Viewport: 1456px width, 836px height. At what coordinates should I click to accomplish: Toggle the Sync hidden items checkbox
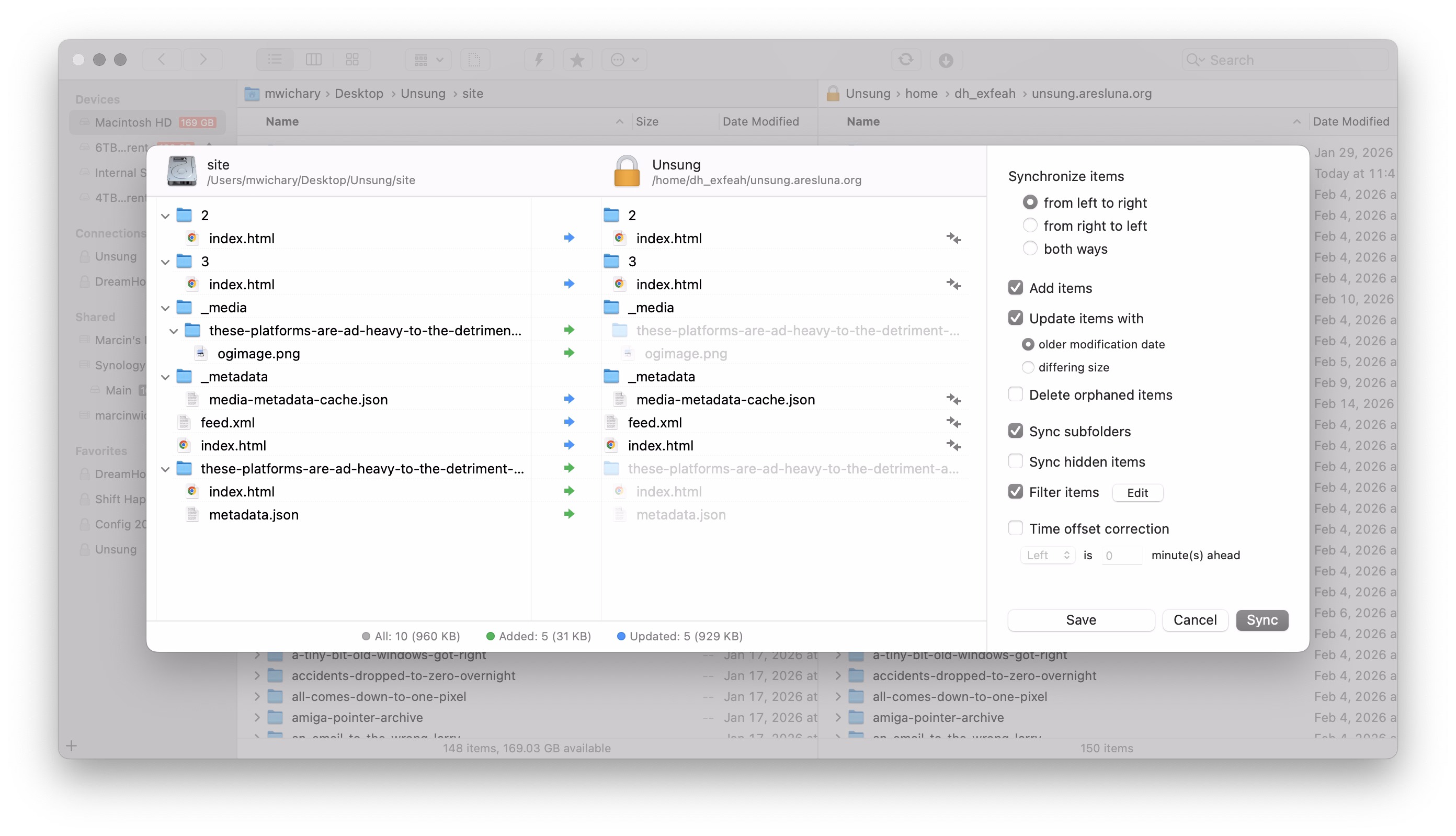click(1015, 461)
